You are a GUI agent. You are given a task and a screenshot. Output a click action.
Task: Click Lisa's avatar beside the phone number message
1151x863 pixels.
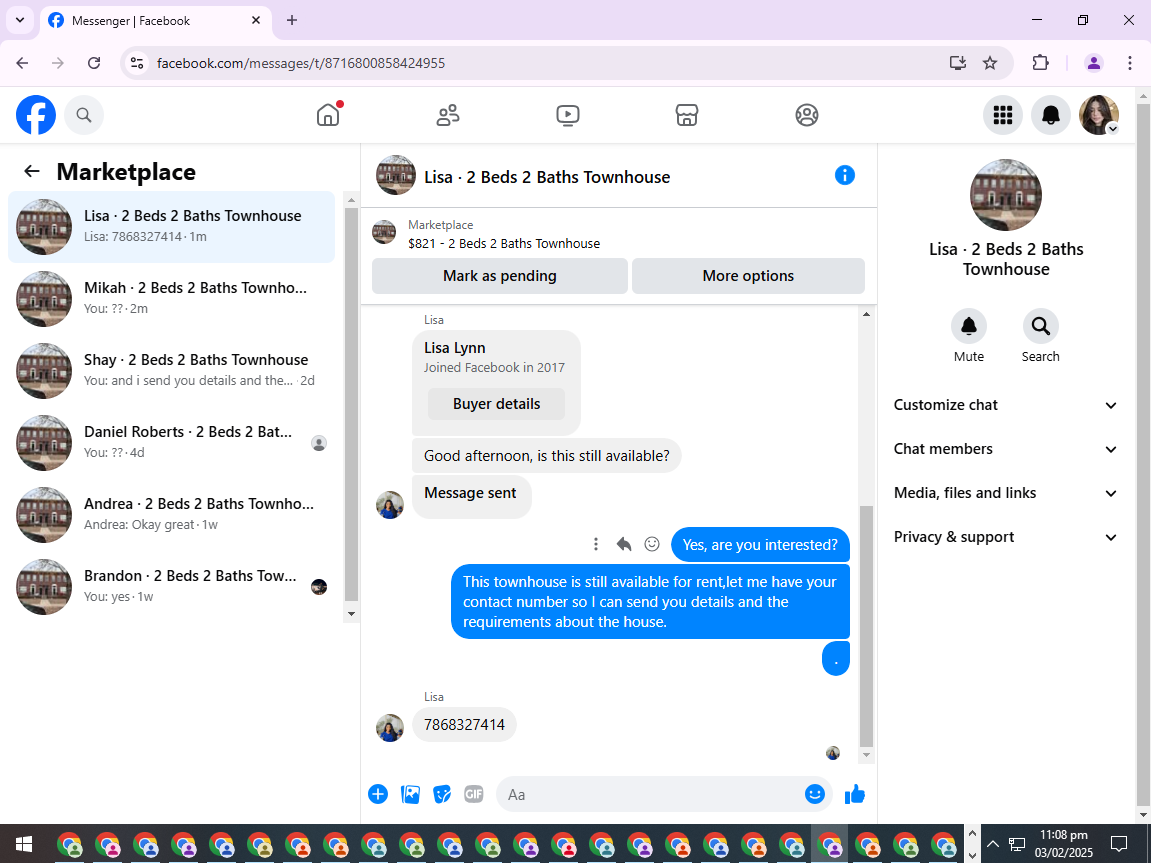[x=390, y=728]
